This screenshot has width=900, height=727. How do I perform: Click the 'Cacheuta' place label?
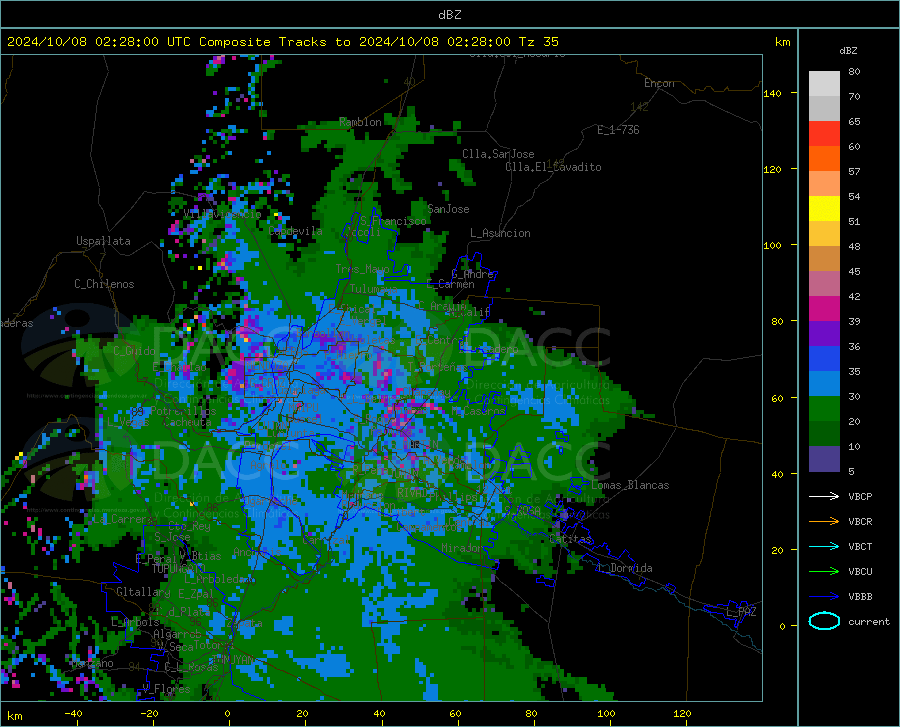click(187, 422)
